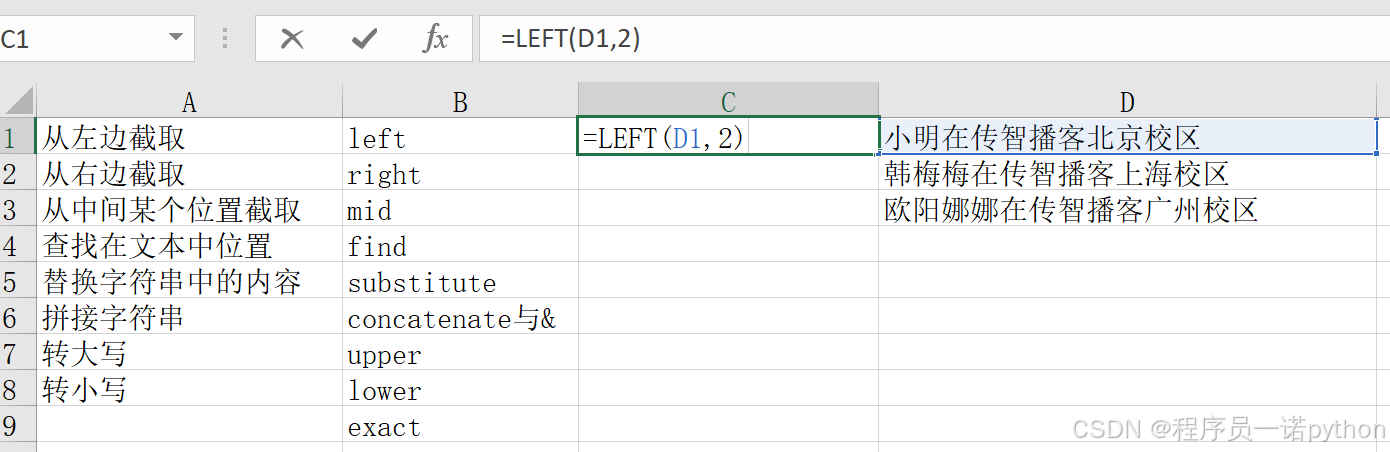The image size is (1390, 452).
Task: Click the cell containing find
Action: 460,244
